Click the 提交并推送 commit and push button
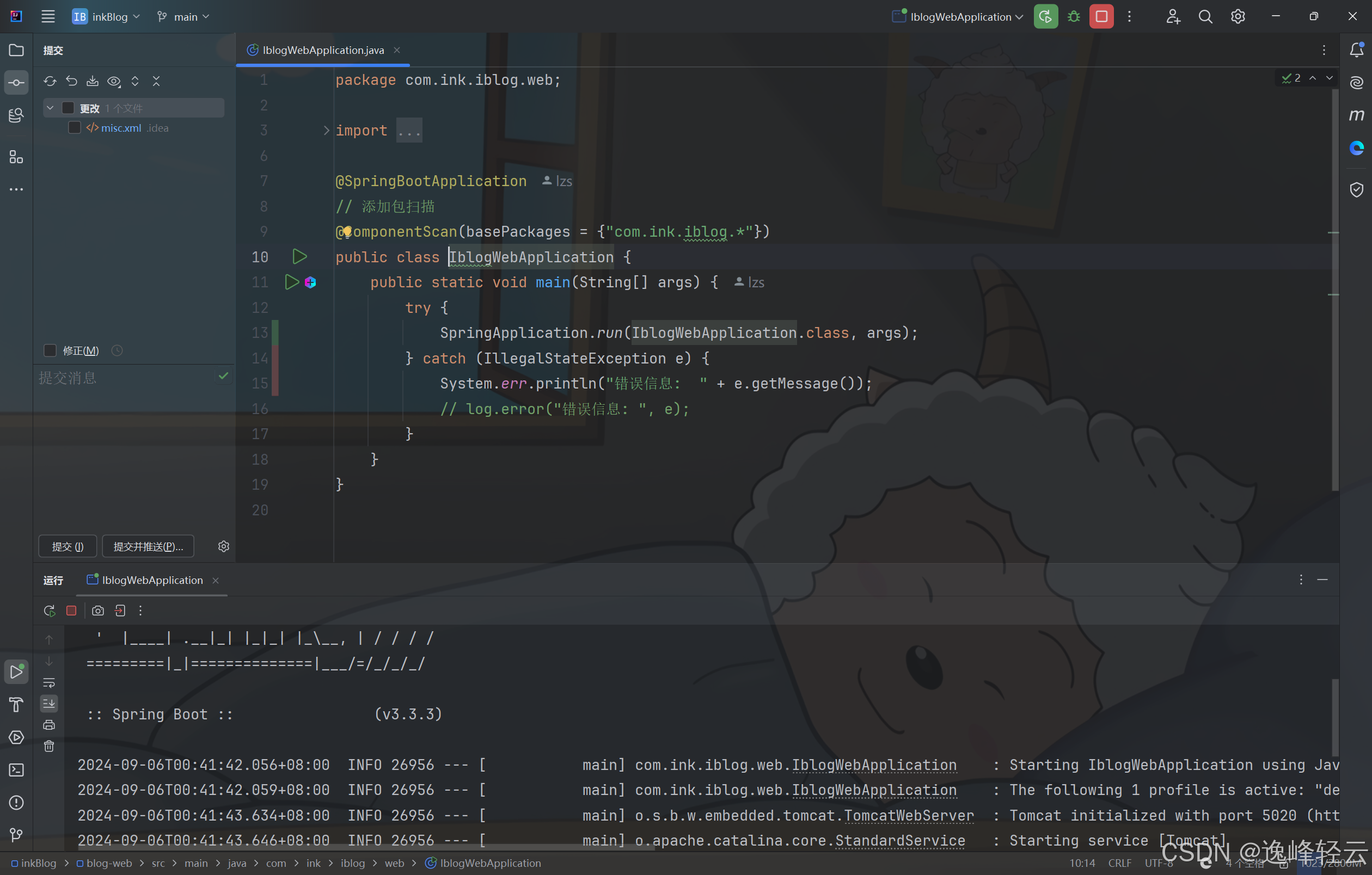Viewport: 1372px width, 875px height. pyautogui.click(x=148, y=546)
